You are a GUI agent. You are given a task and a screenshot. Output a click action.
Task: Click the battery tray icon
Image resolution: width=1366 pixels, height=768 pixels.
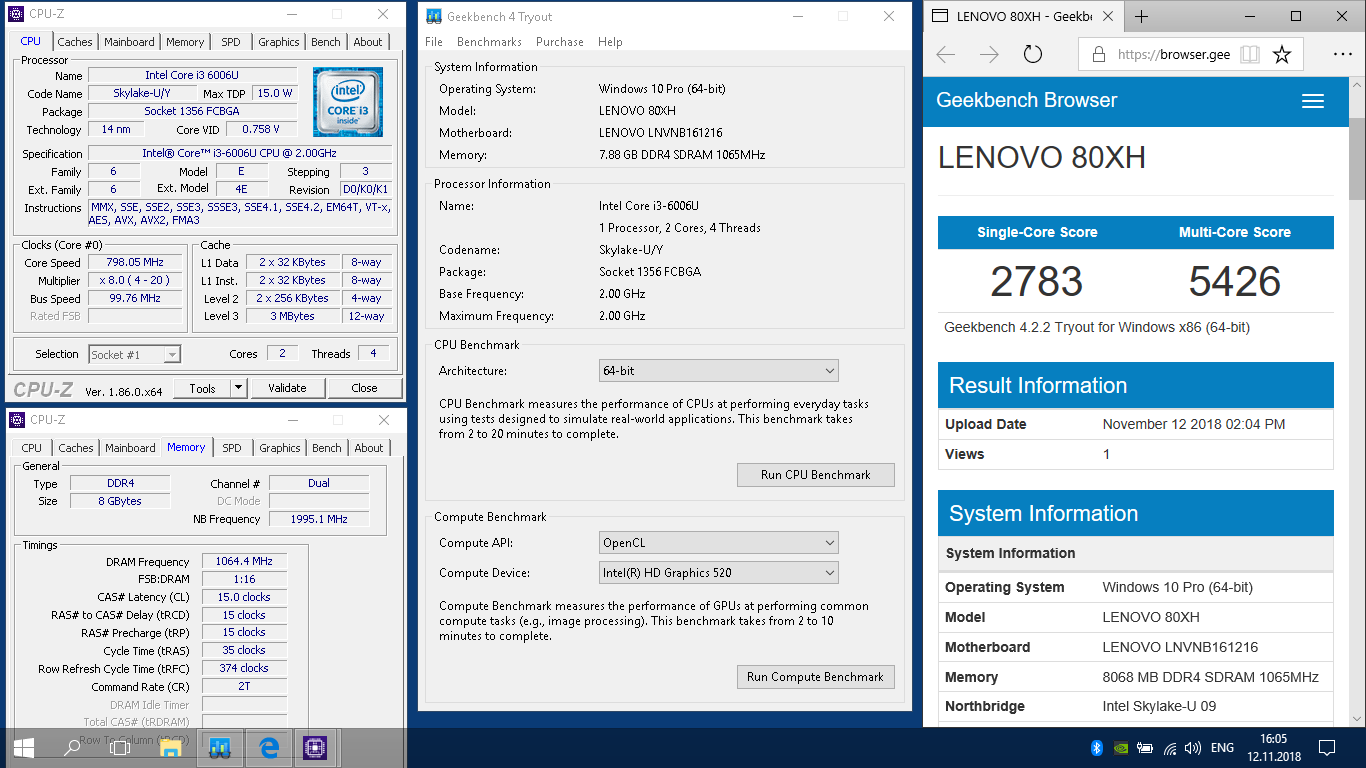[x=1145, y=748]
